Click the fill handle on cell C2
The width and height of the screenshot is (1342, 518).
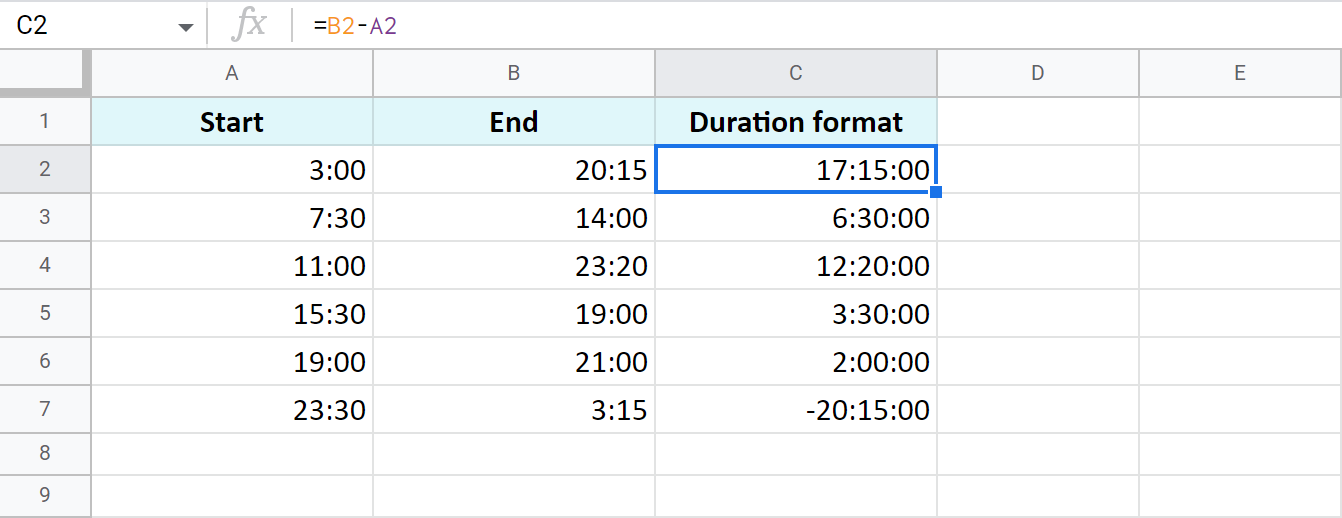pos(936,192)
